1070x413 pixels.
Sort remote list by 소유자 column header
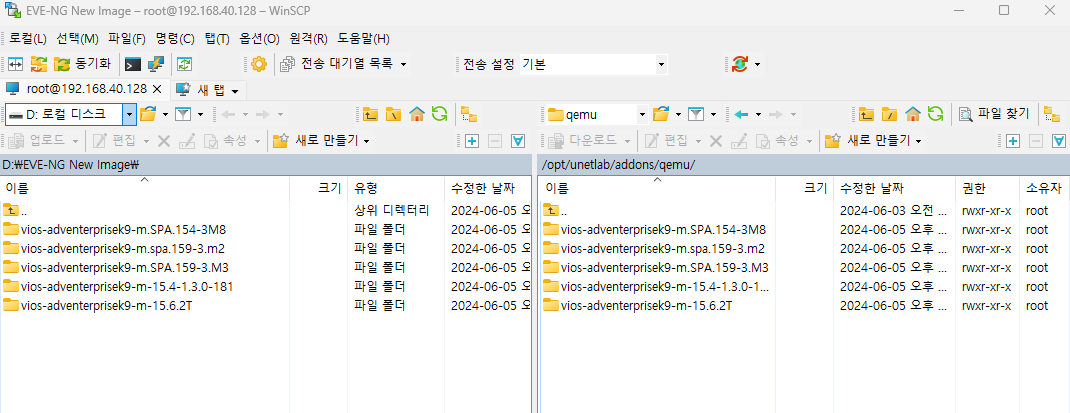coord(1044,188)
